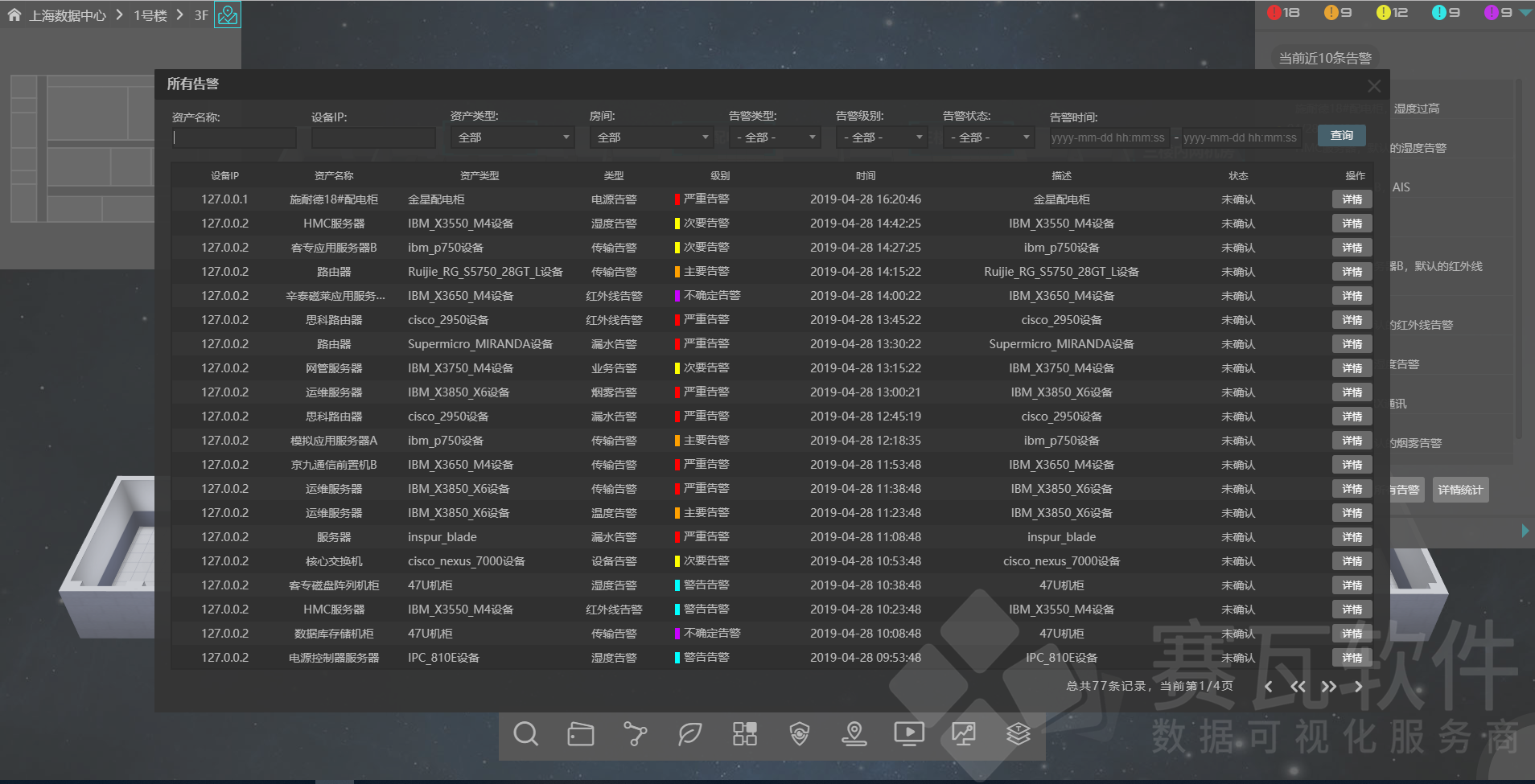The width and height of the screenshot is (1535, 784).
Task: Select the search magnifier tool in bottom toolbar
Action: pyautogui.click(x=525, y=734)
